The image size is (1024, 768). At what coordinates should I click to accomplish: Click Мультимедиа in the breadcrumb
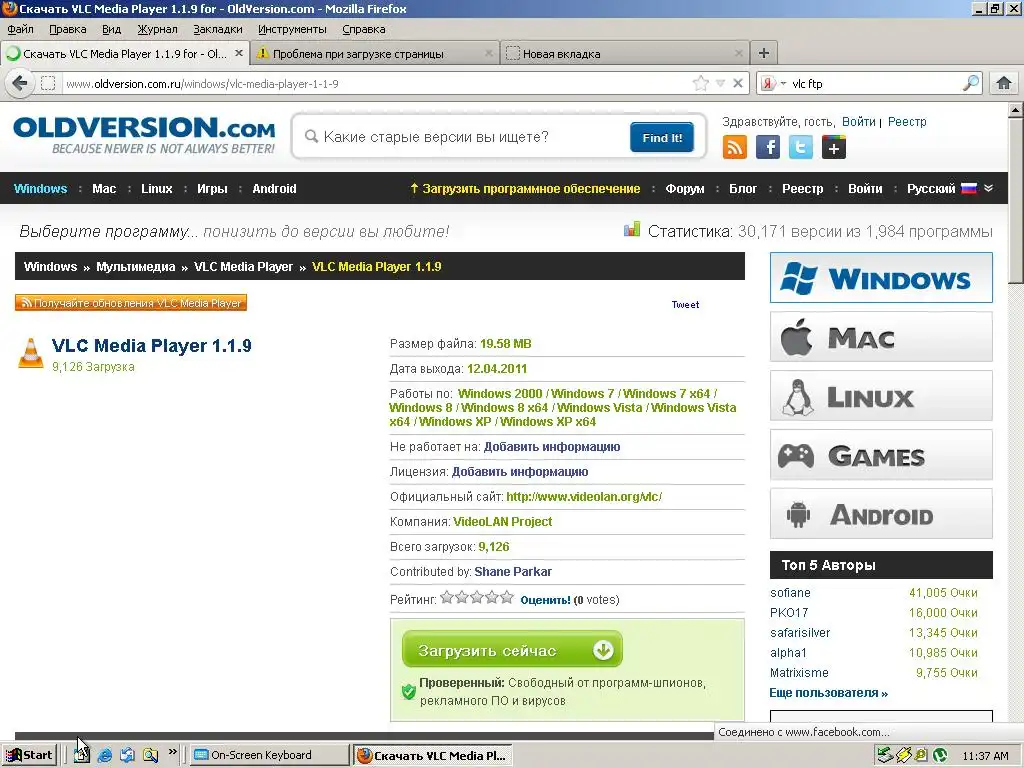click(135, 266)
